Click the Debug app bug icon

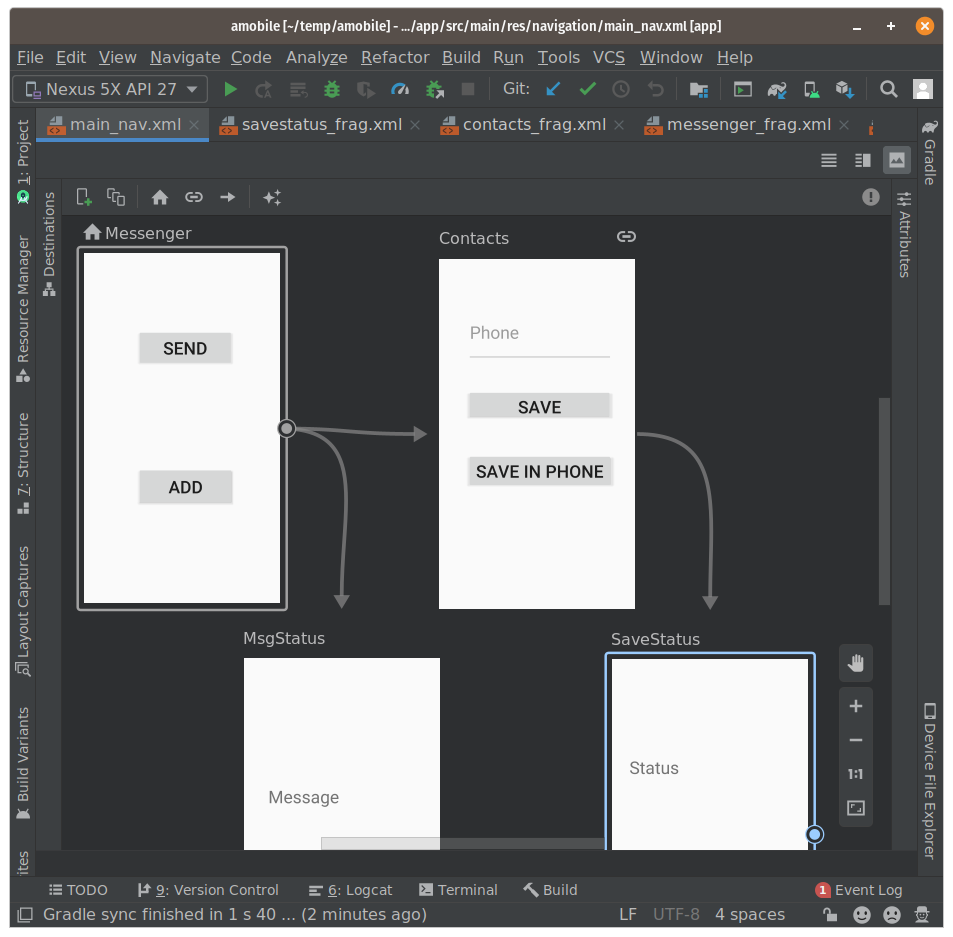coord(332,89)
